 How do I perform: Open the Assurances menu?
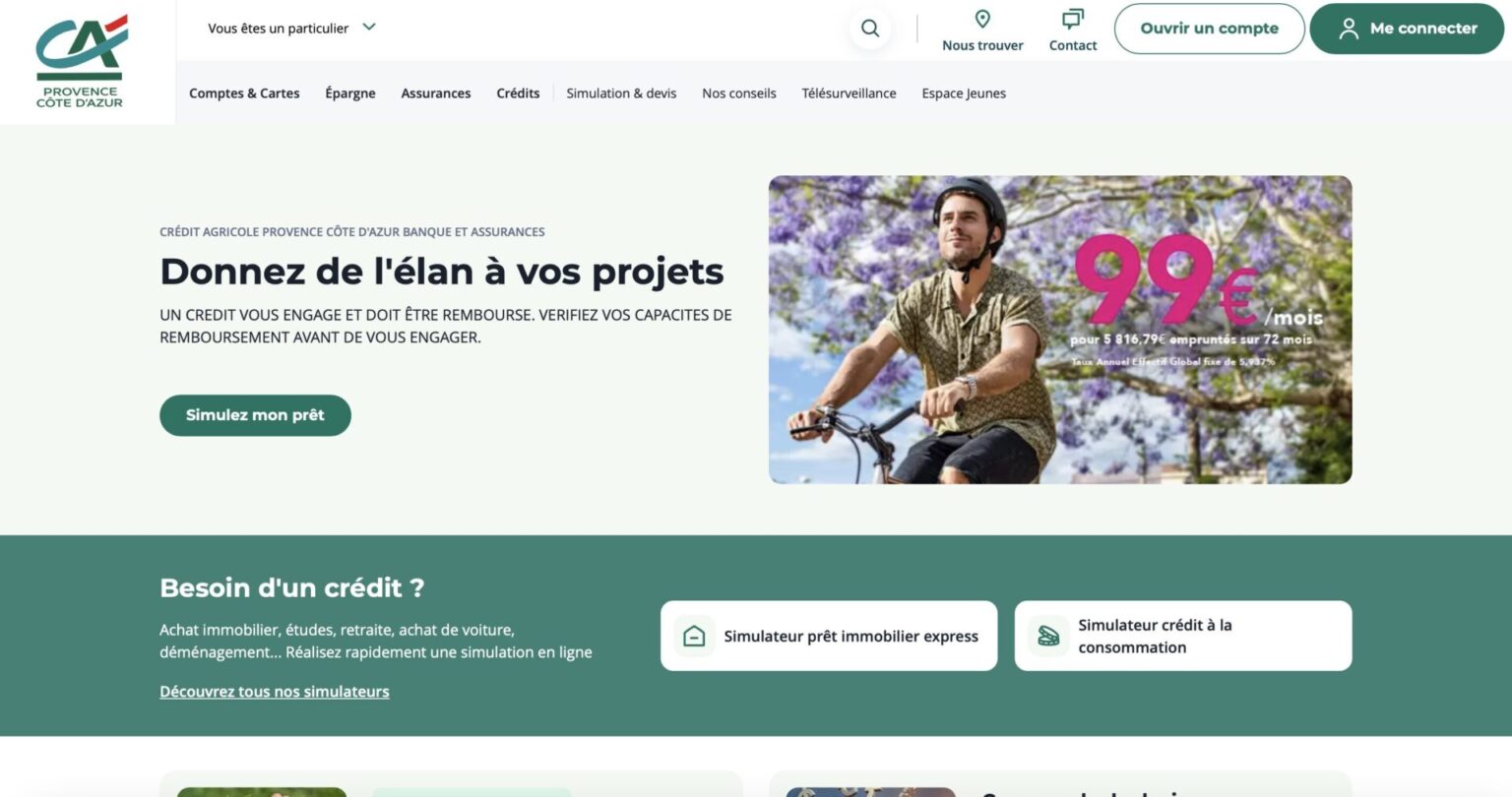point(435,92)
